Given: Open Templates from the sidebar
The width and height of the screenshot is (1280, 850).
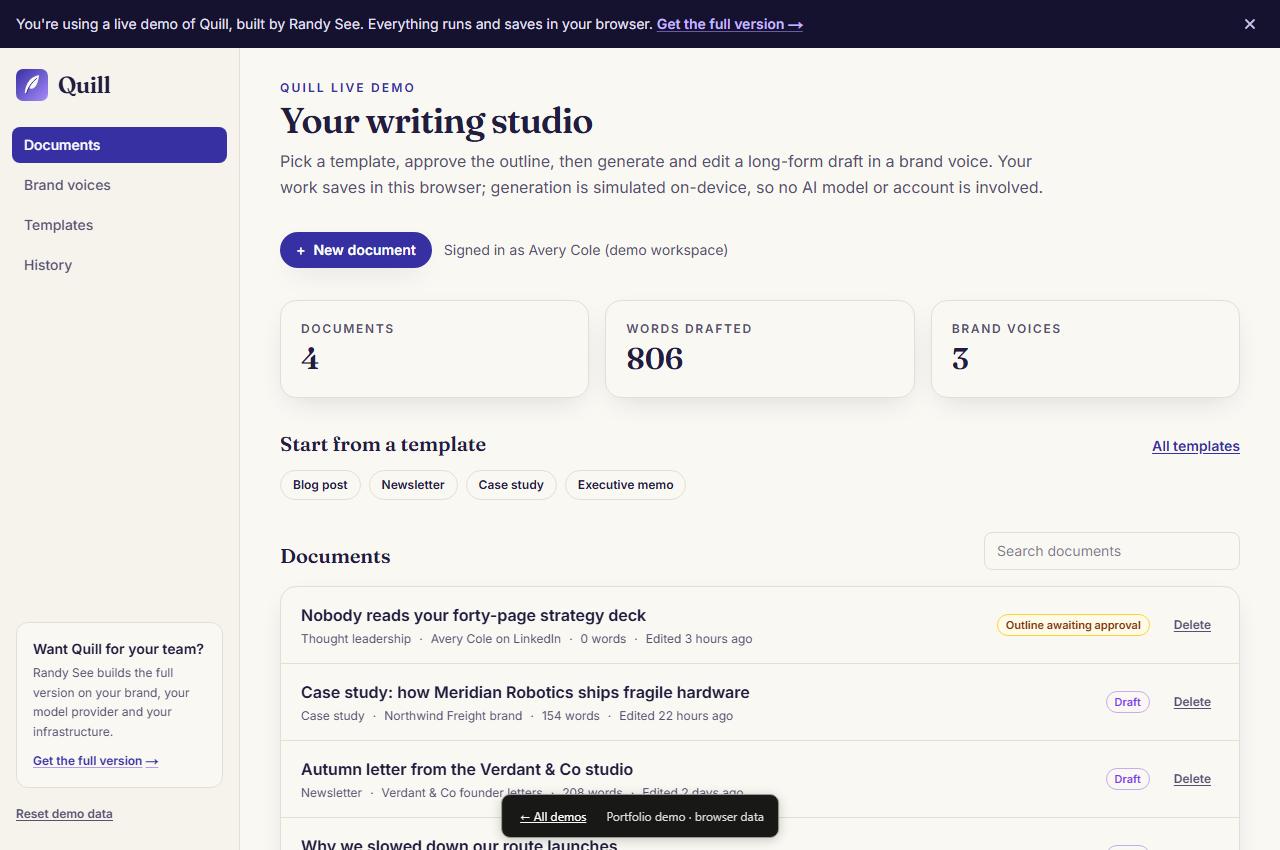Looking at the screenshot, I should (x=119, y=225).
